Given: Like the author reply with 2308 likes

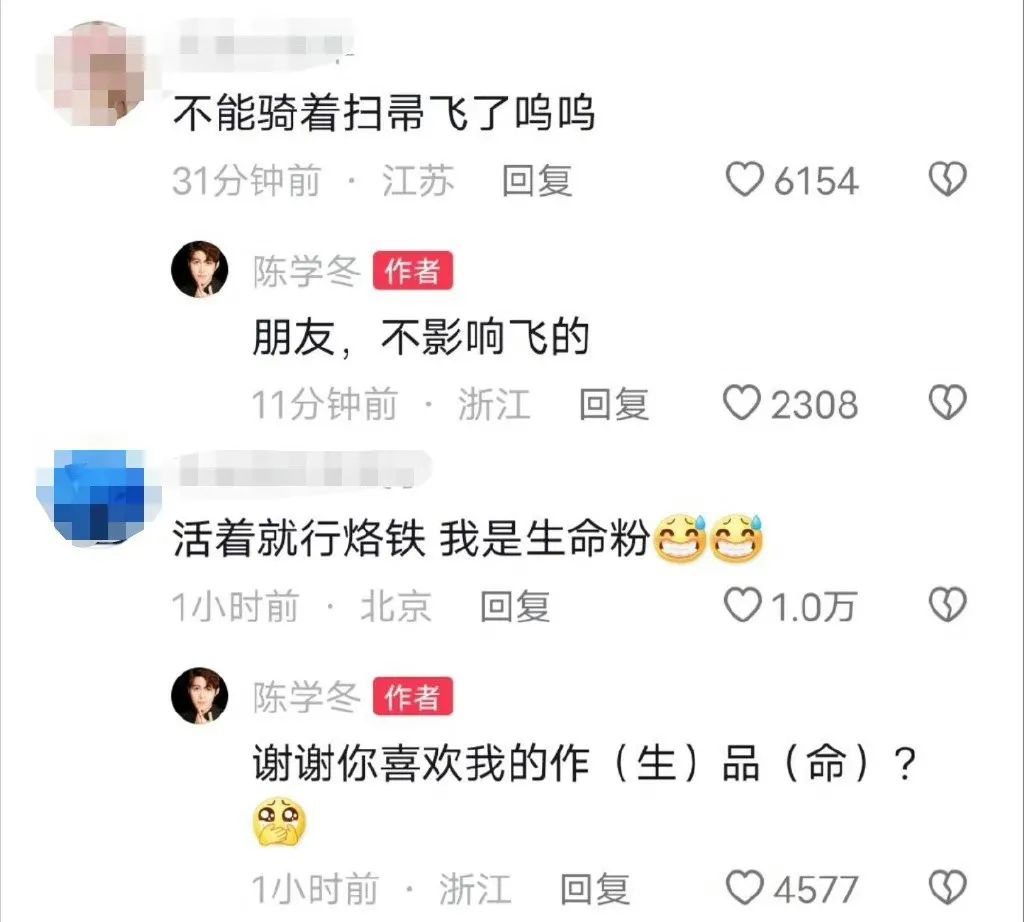Looking at the screenshot, I should pos(741,403).
